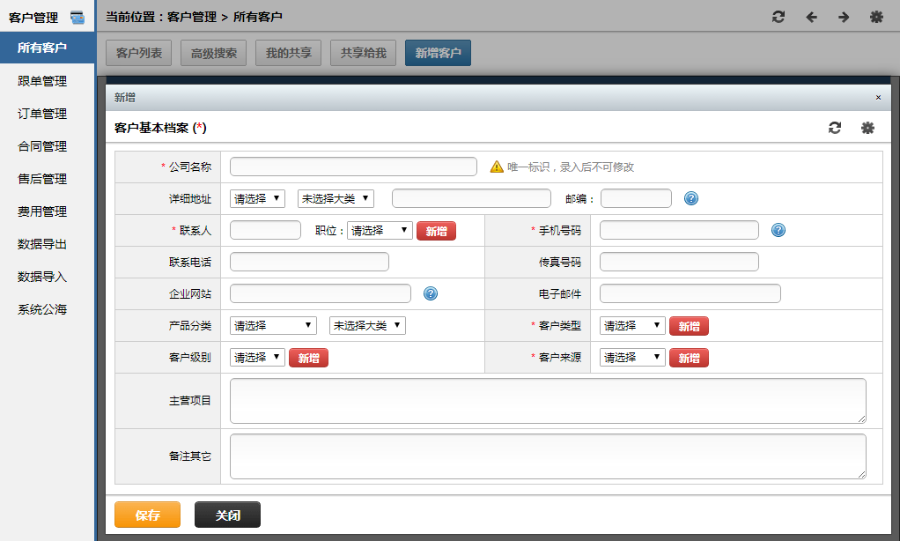Open settings gear in top header
The image size is (900, 541).
click(x=876, y=17)
